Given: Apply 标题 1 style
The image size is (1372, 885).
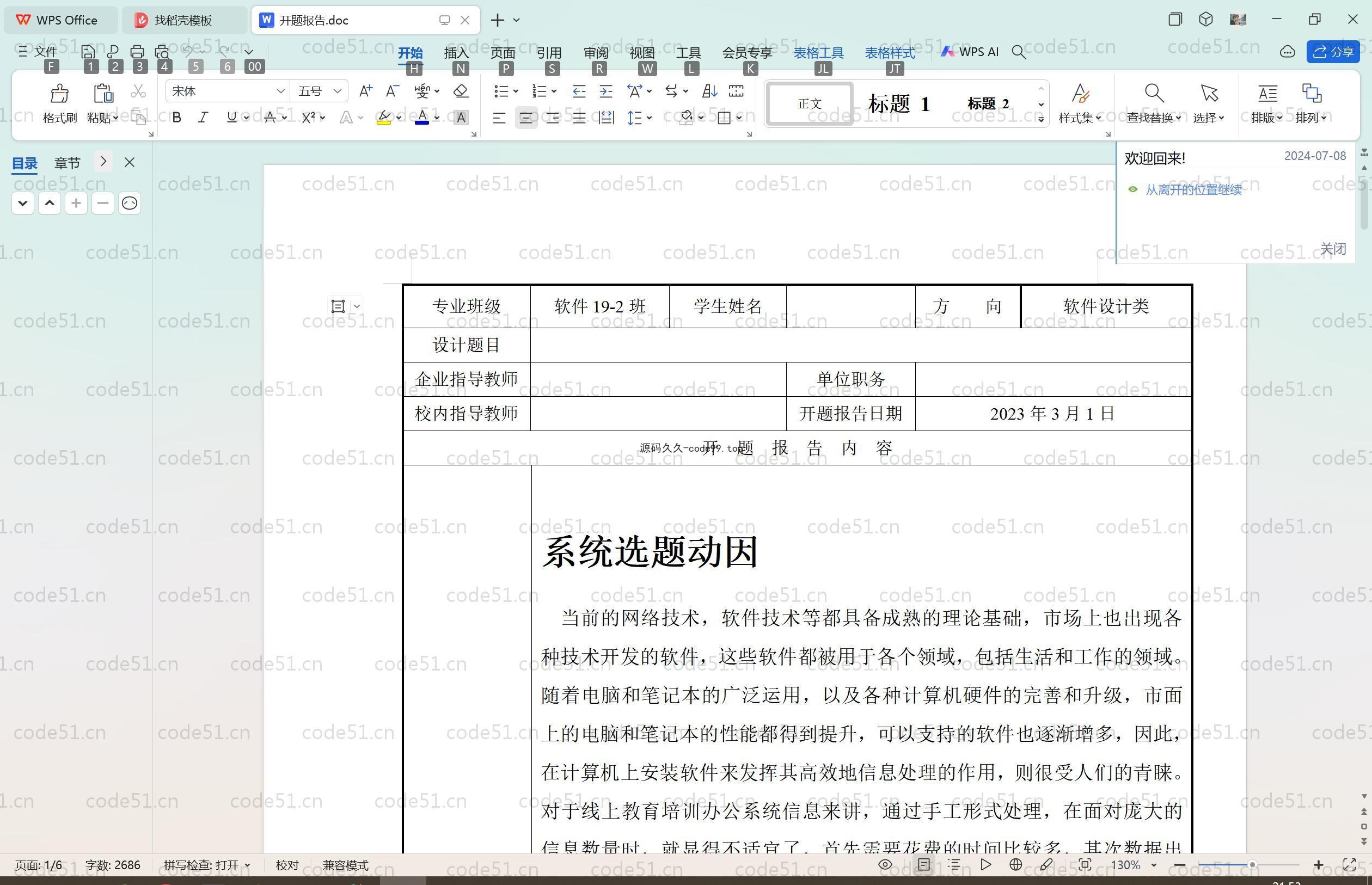Looking at the screenshot, I should [x=899, y=104].
